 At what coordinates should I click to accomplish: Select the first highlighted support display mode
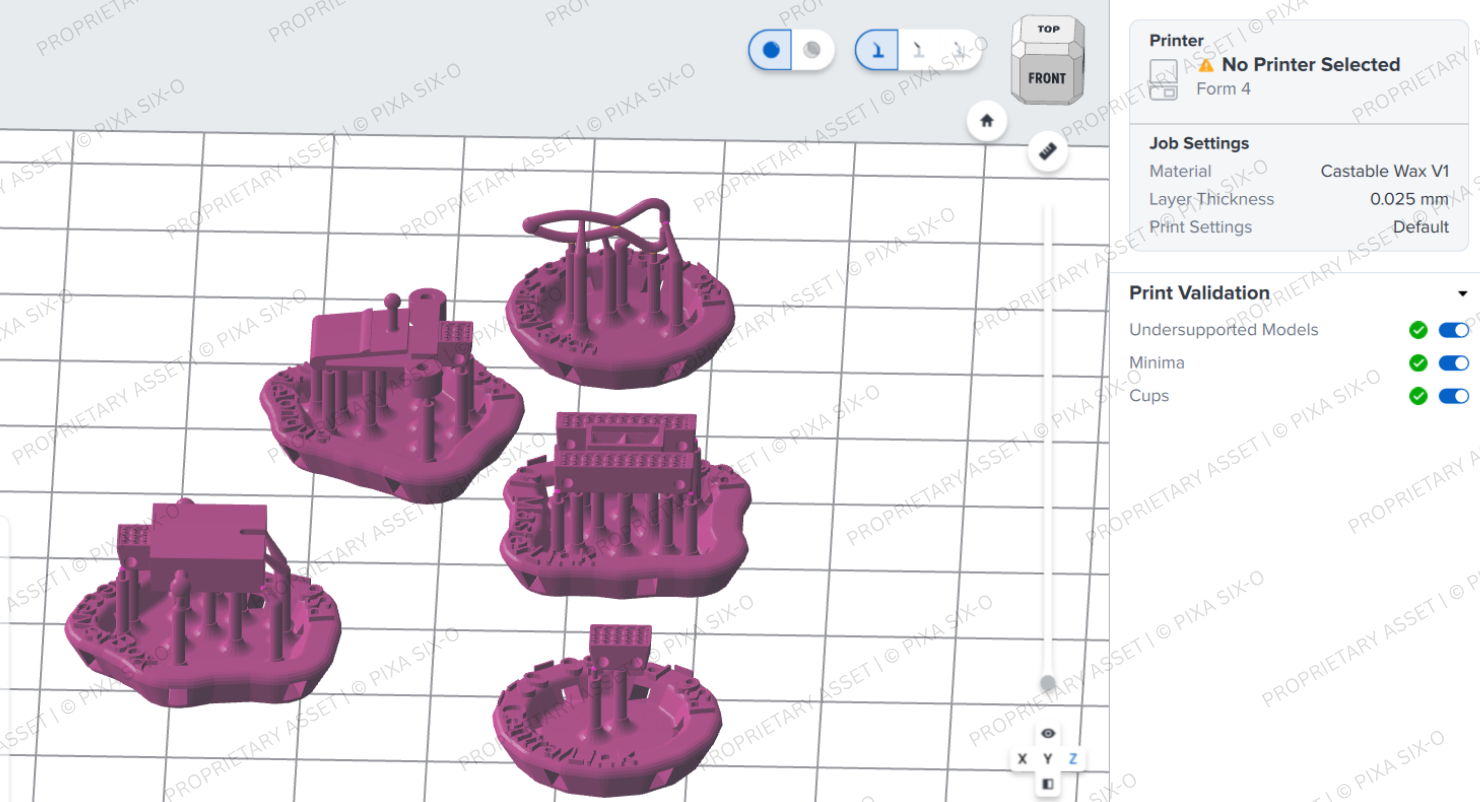click(x=877, y=49)
